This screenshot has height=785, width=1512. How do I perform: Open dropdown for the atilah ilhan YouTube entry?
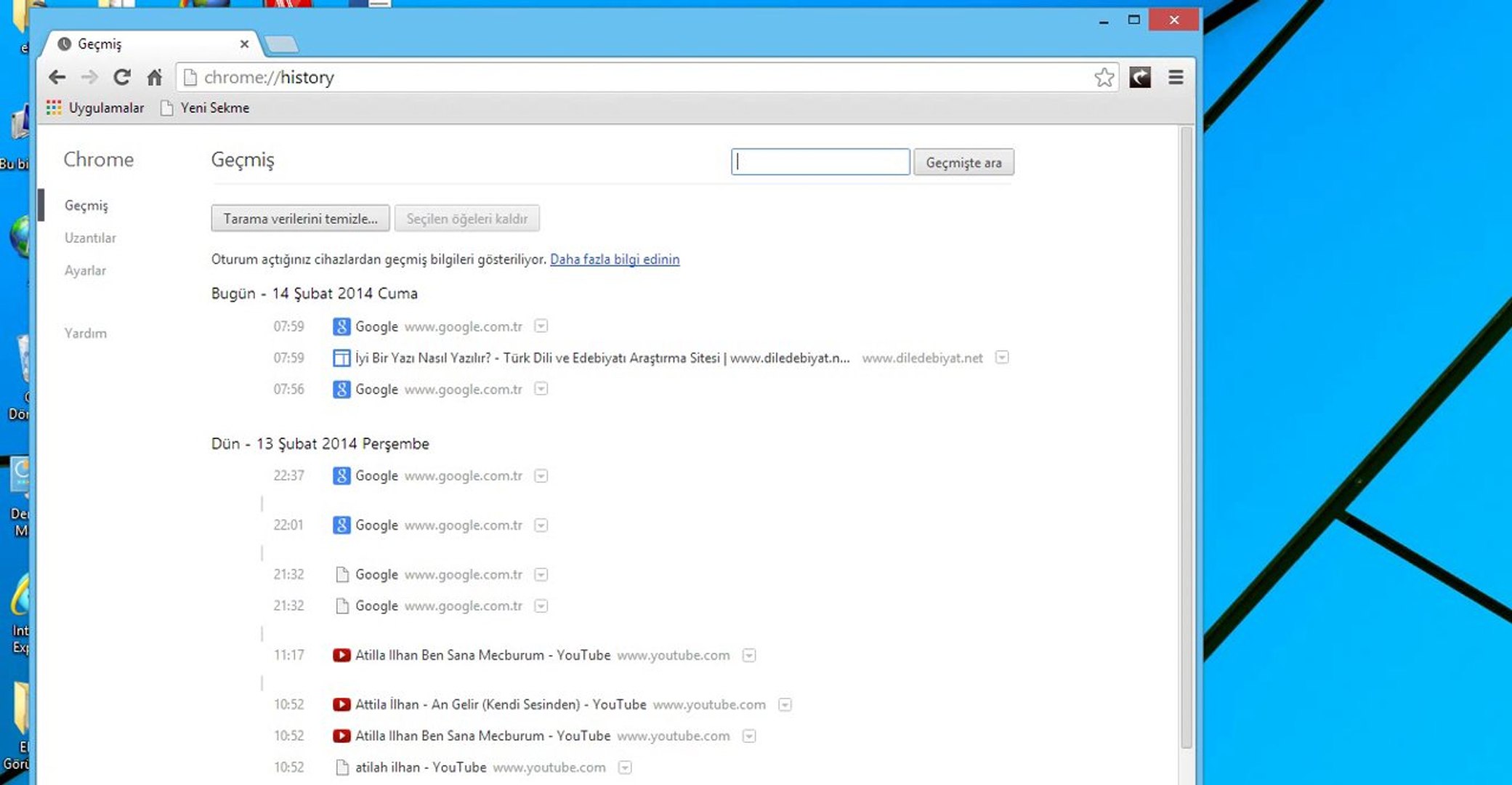point(625,768)
